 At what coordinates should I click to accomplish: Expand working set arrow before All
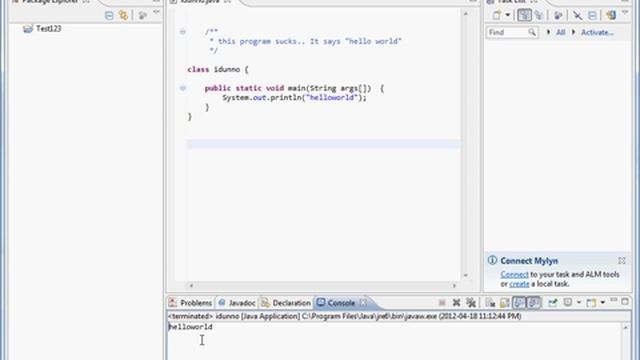tap(548, 32)
